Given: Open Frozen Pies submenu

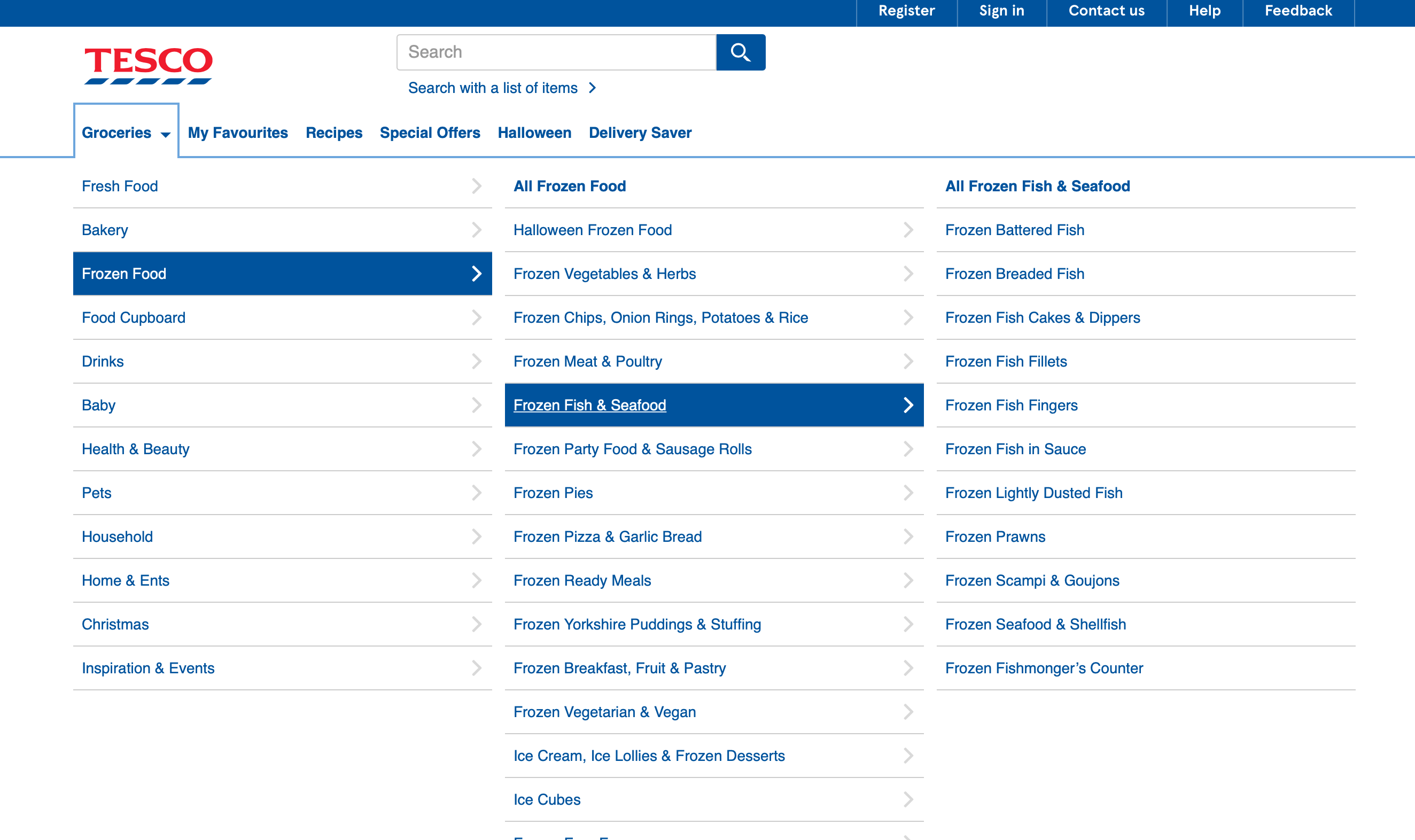Looking at the screenshot, I should coord(714,493).
